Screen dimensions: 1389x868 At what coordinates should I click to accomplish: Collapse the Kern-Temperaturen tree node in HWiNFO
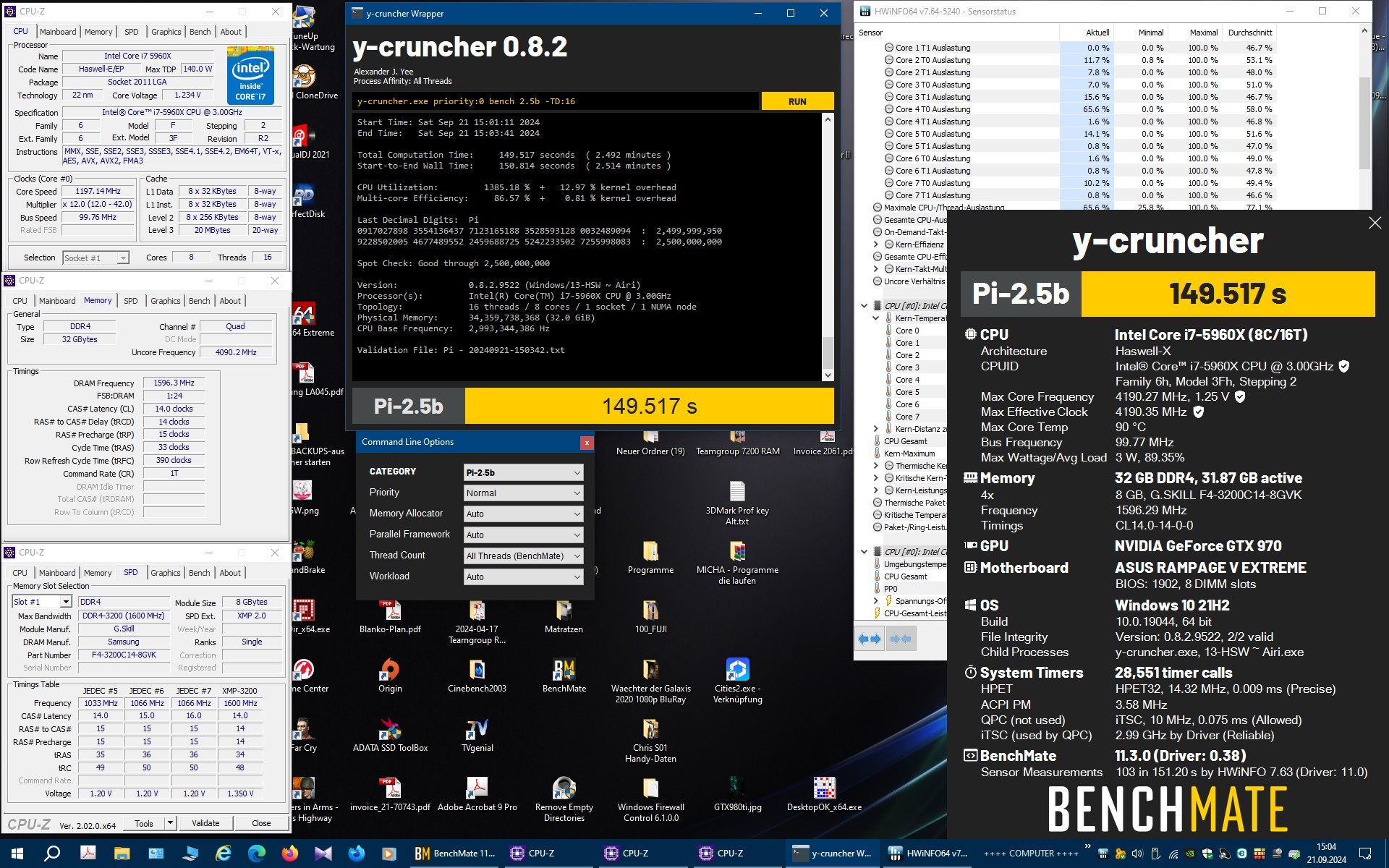click(876, 318)
